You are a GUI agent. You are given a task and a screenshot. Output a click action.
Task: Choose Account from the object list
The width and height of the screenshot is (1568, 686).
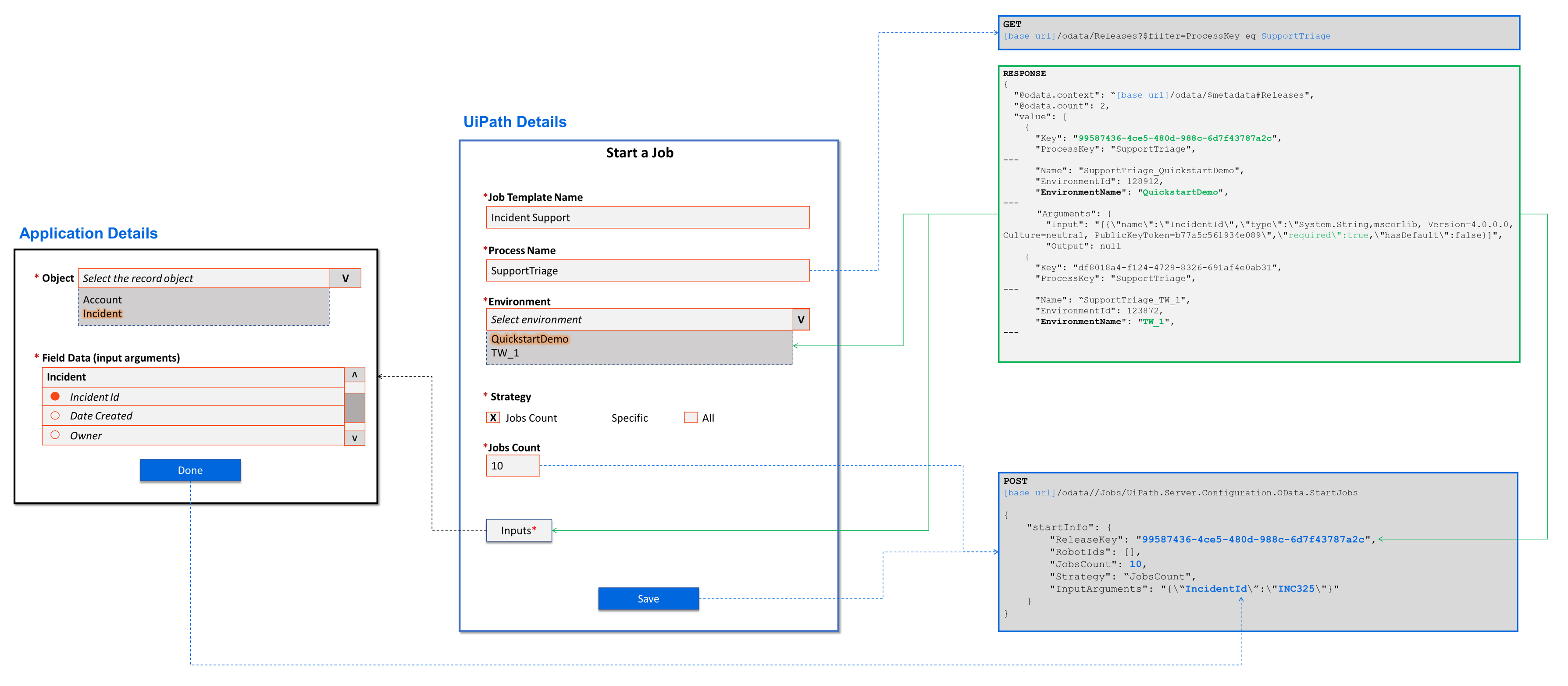coord(102,299)
